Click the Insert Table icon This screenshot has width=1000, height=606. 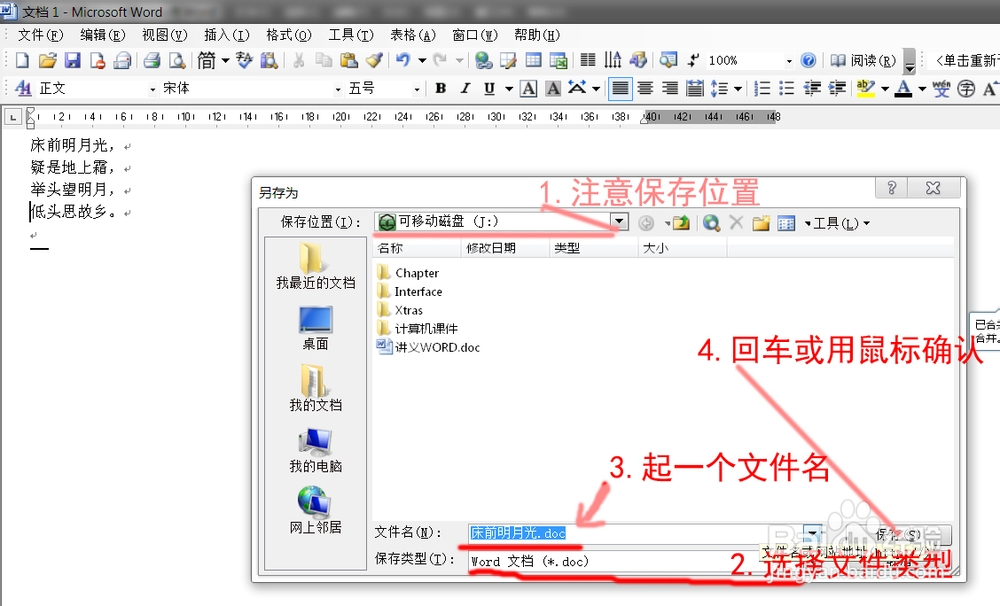(533, 60)
